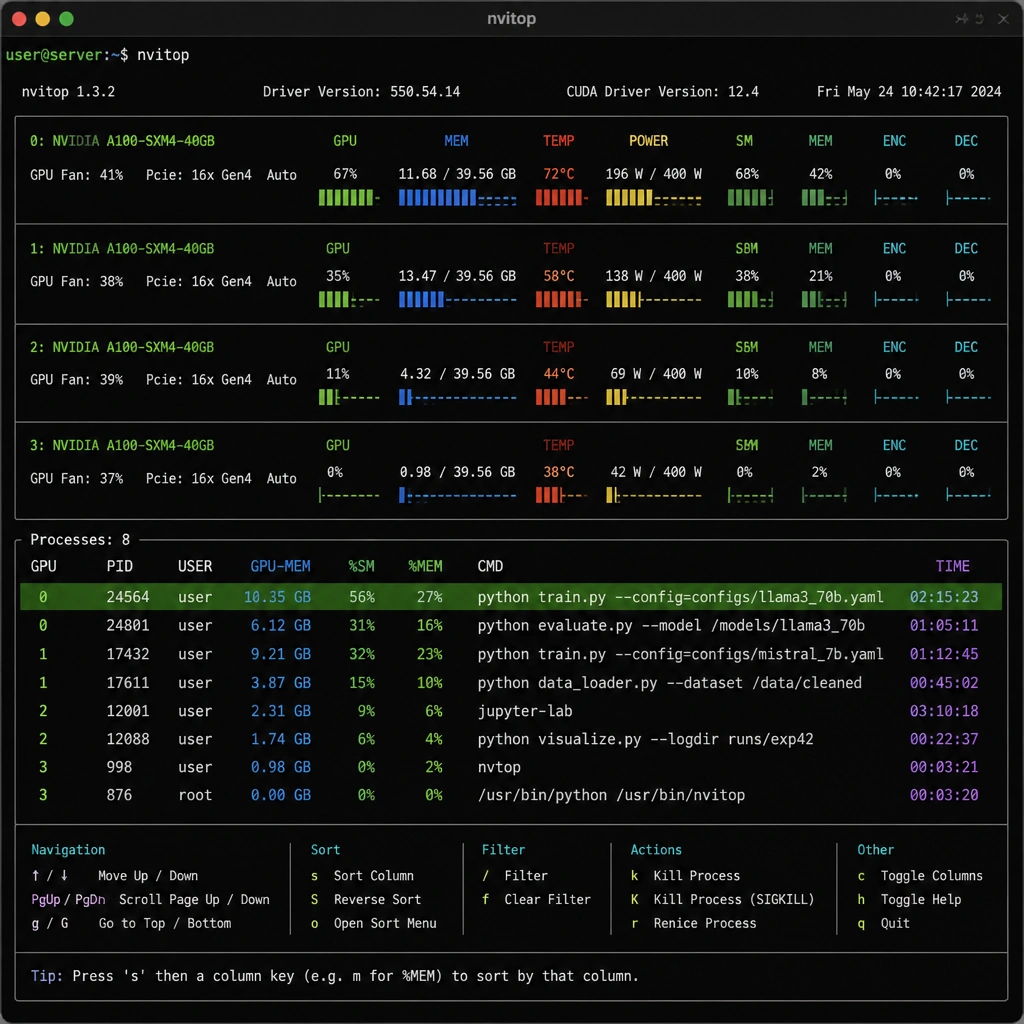Click 'Go to Top / Bottom' entry
Image resolution: width=1024 pixels, height=1024 pixels.
point(165,923)
